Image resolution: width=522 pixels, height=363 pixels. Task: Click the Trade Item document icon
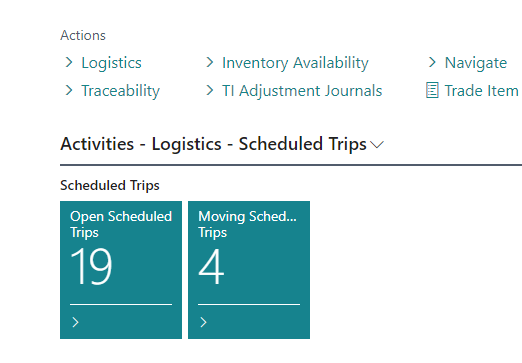coord(432,90)
